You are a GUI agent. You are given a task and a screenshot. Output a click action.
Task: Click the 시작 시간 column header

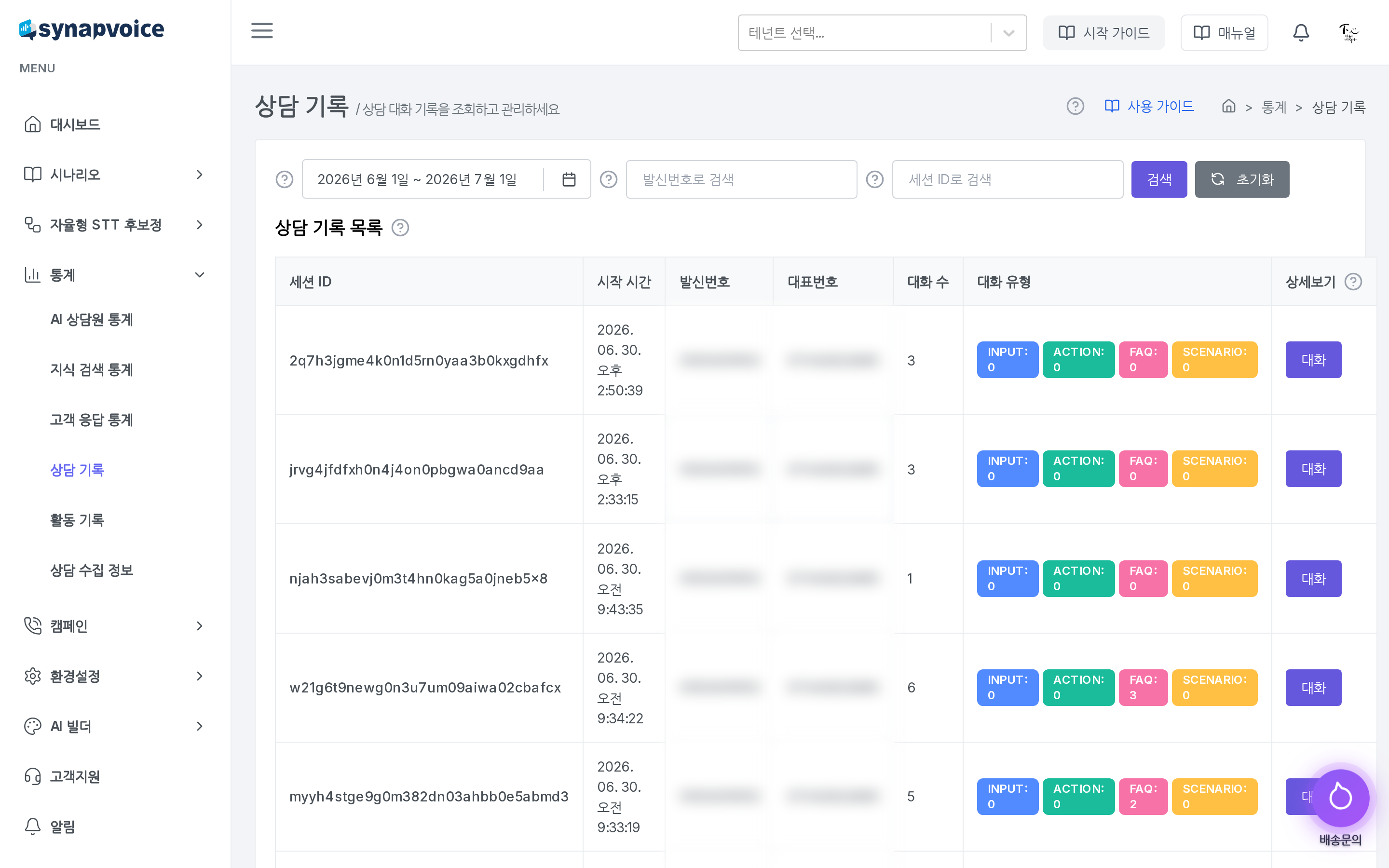(x=624, y=282)
